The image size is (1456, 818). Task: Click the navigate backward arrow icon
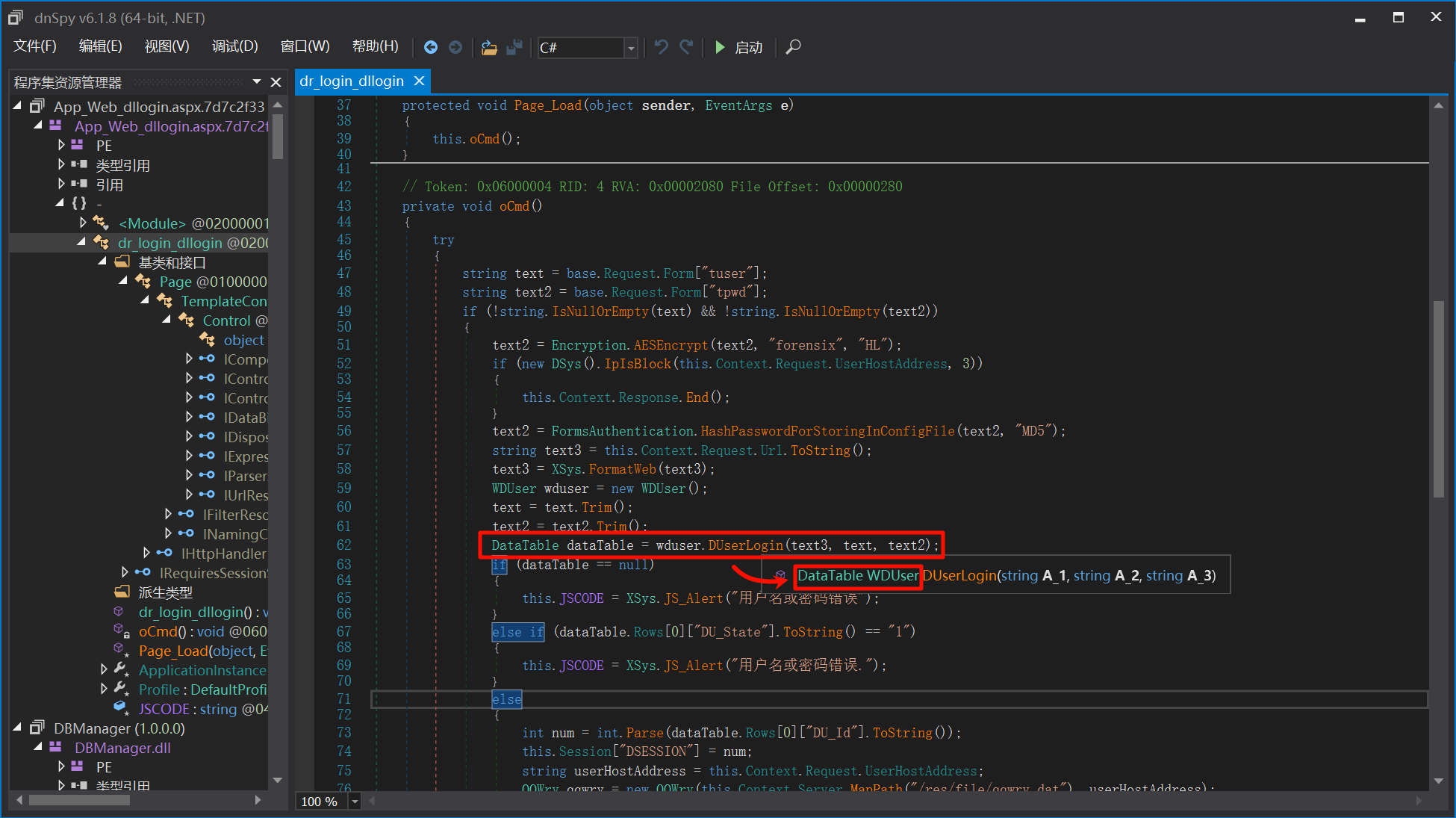tap(431, 47)
